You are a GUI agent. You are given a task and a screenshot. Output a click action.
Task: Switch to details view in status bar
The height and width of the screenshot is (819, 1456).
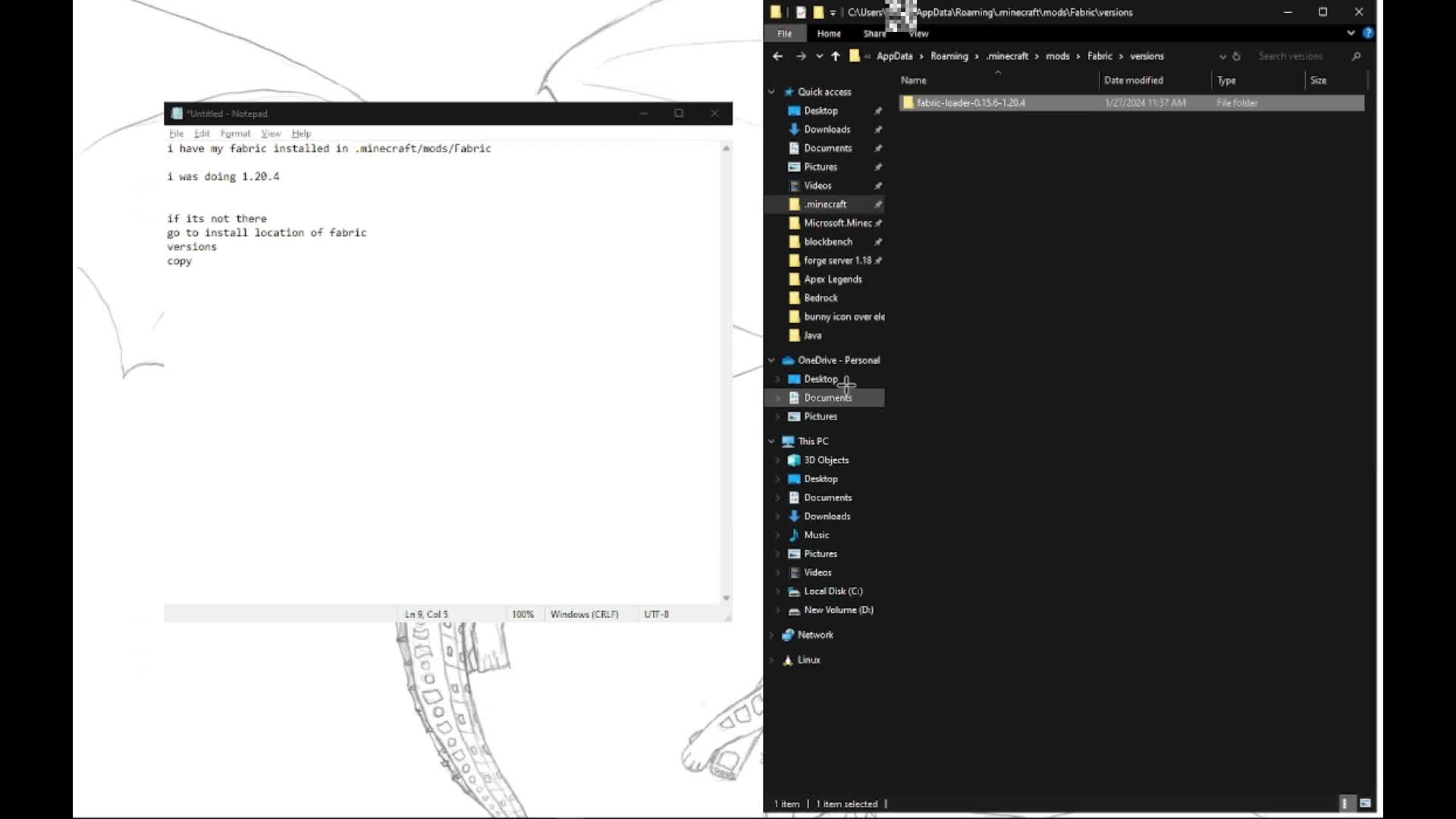tap(1345, 804)
